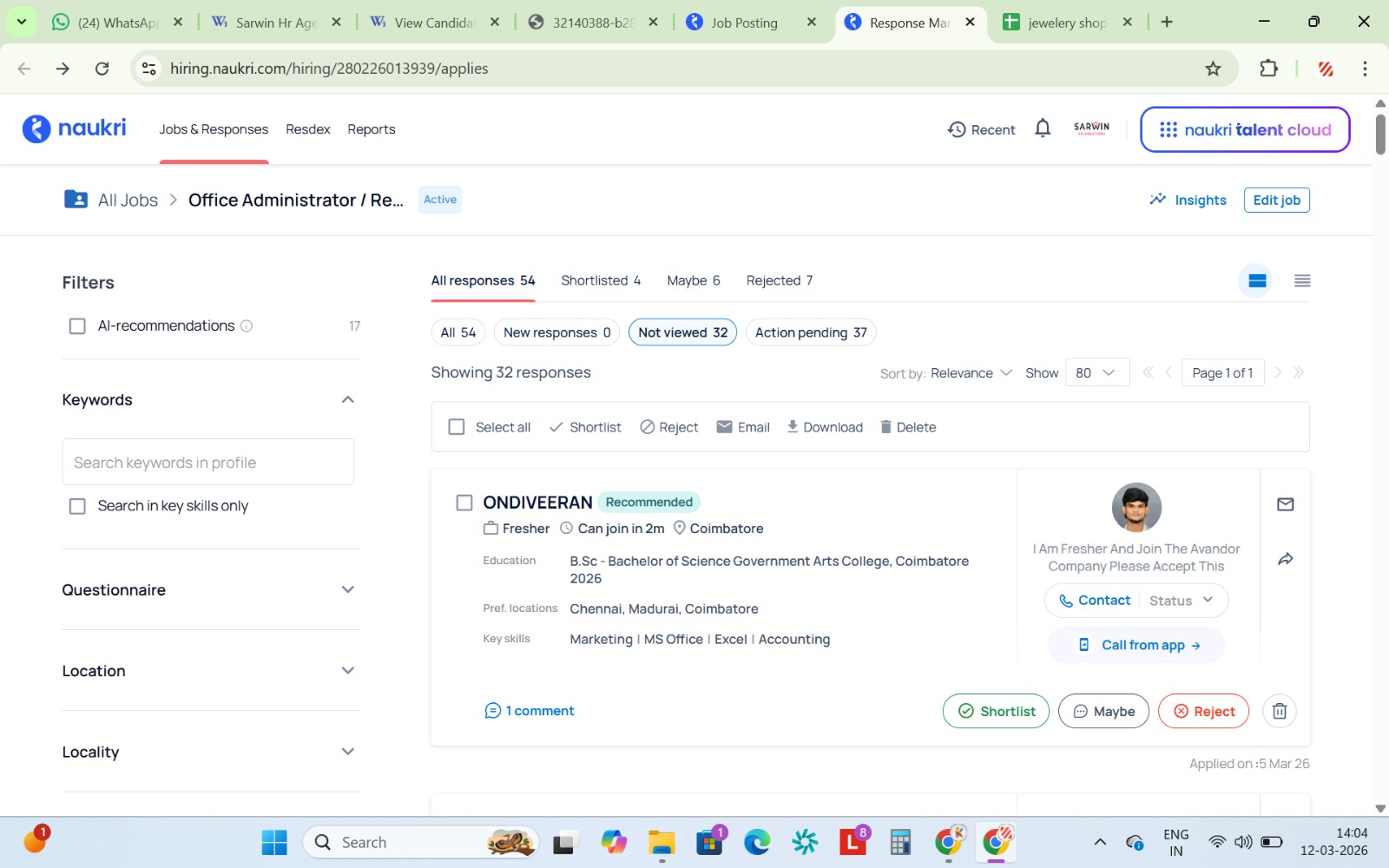Expand the Questionnaire filter section

pyautogui.click(x=347, y=590)
